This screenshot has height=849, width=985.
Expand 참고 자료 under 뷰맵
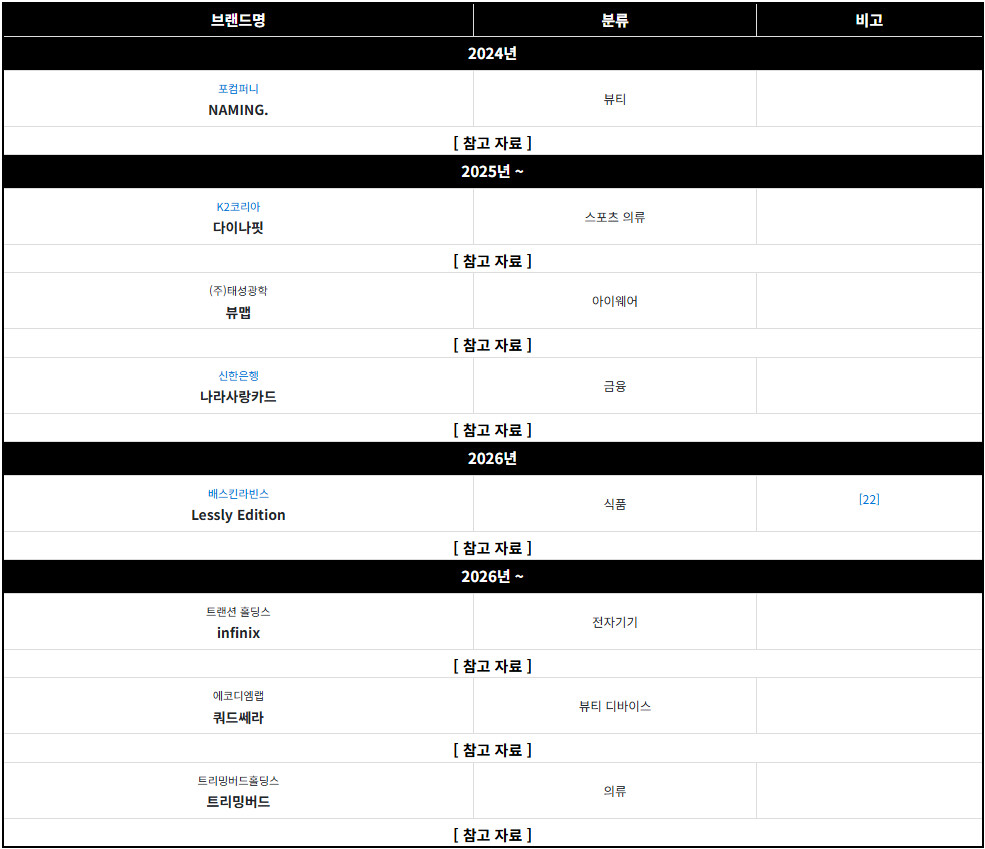(492, 345)
